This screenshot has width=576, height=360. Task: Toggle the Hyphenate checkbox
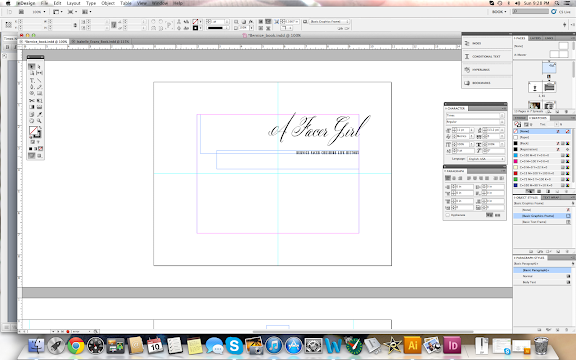tap(448, 215)
